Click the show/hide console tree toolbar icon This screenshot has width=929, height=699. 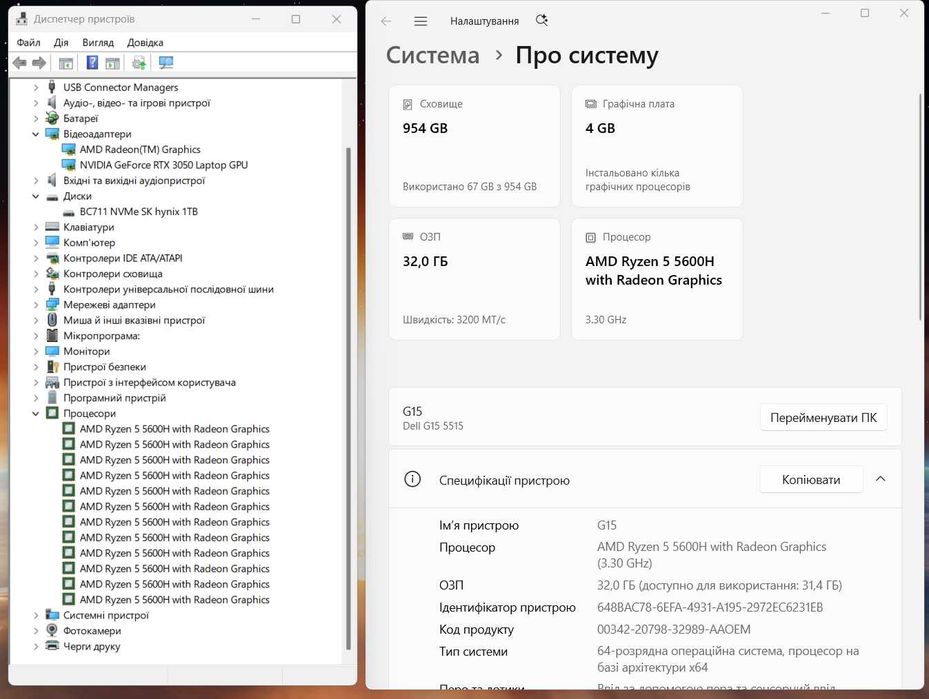[66, 63]
